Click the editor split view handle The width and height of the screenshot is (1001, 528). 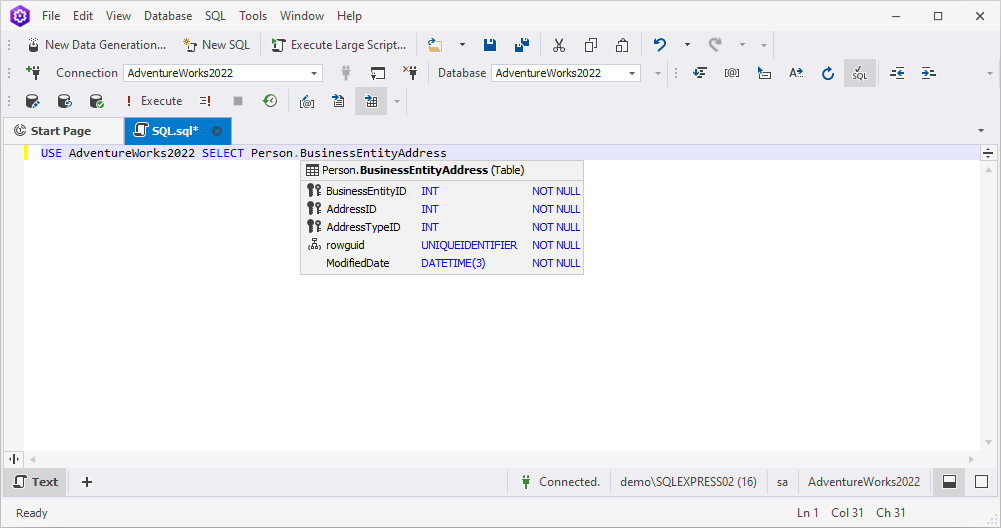click(988, 153)
